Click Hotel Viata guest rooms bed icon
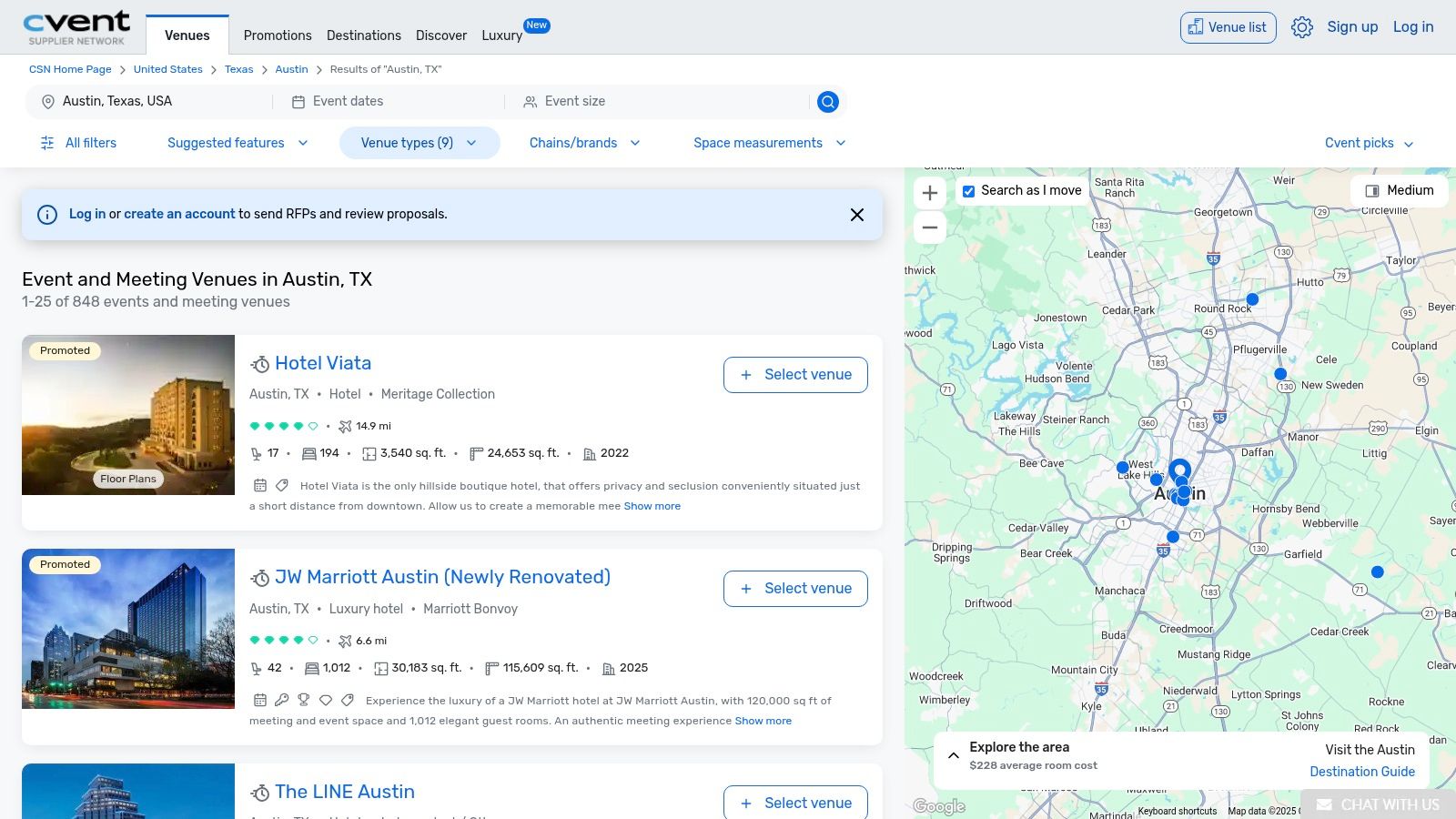The height and width of the screenshot is (819, 1456). pyautogui.click(x=309, y=453)
